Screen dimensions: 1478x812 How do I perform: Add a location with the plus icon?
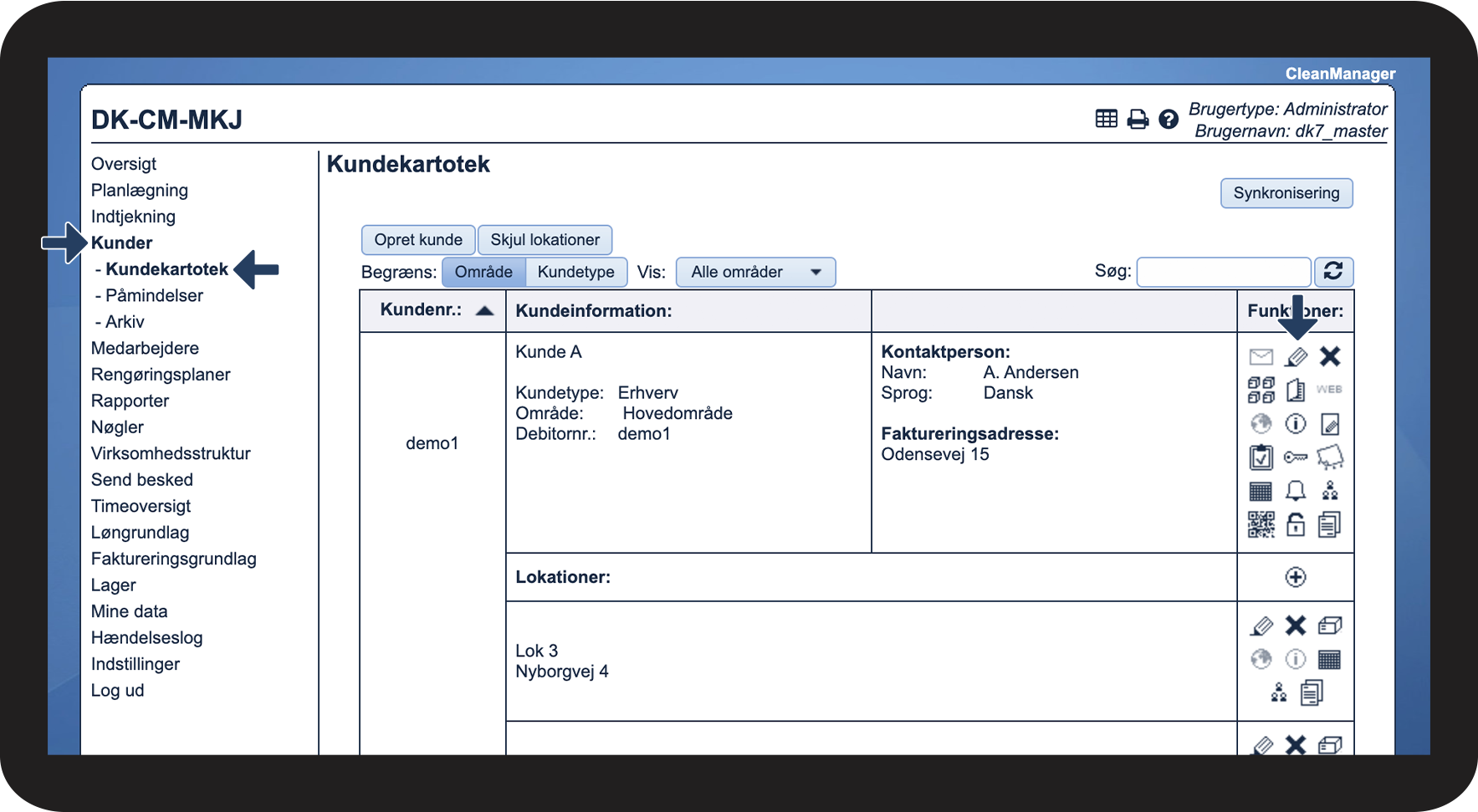(1296, 577)
